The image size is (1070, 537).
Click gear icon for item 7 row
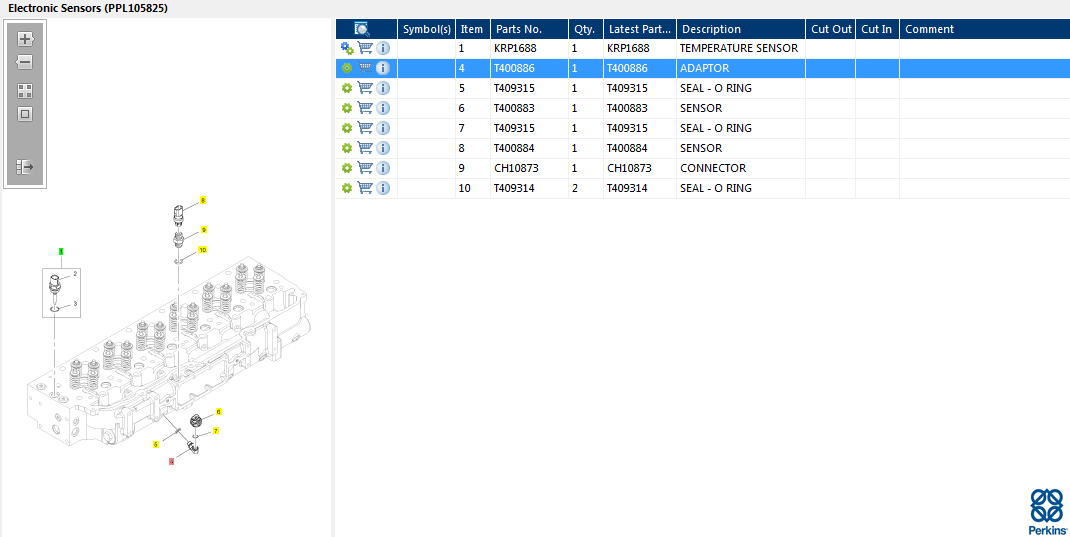click(347, 128)
